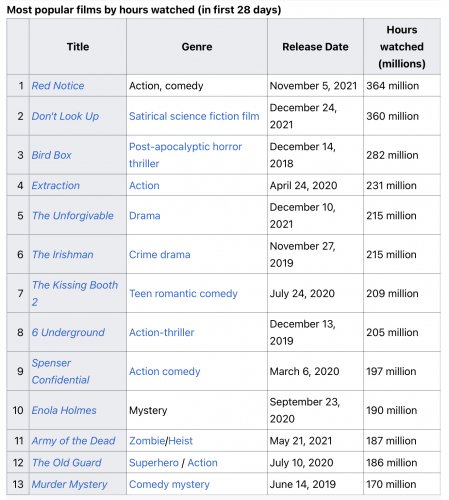Open the Spenser Confidential link
This screenshot has height=500, width=449.
click(61, 371)
